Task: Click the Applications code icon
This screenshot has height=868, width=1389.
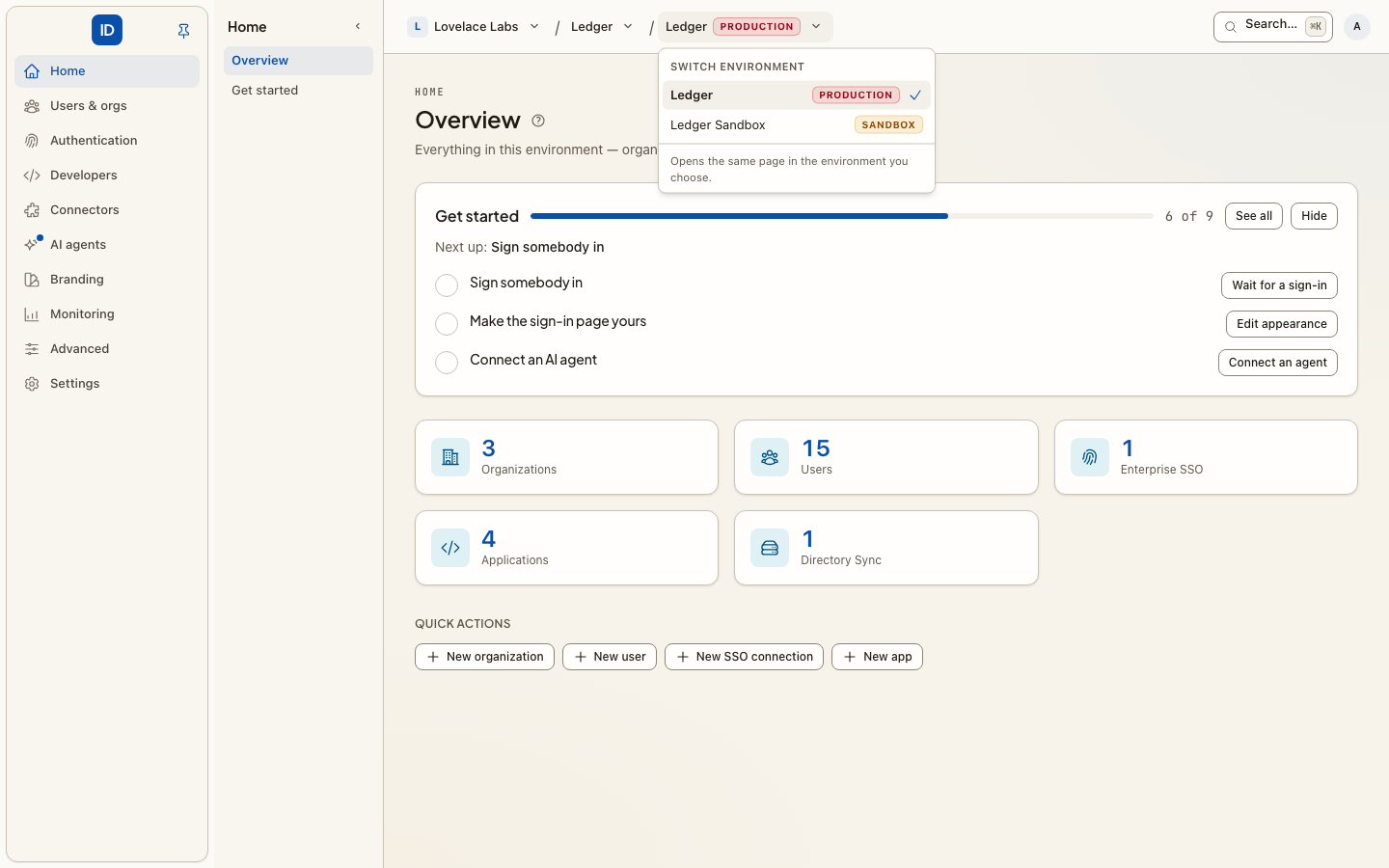Action: point(450,548)
